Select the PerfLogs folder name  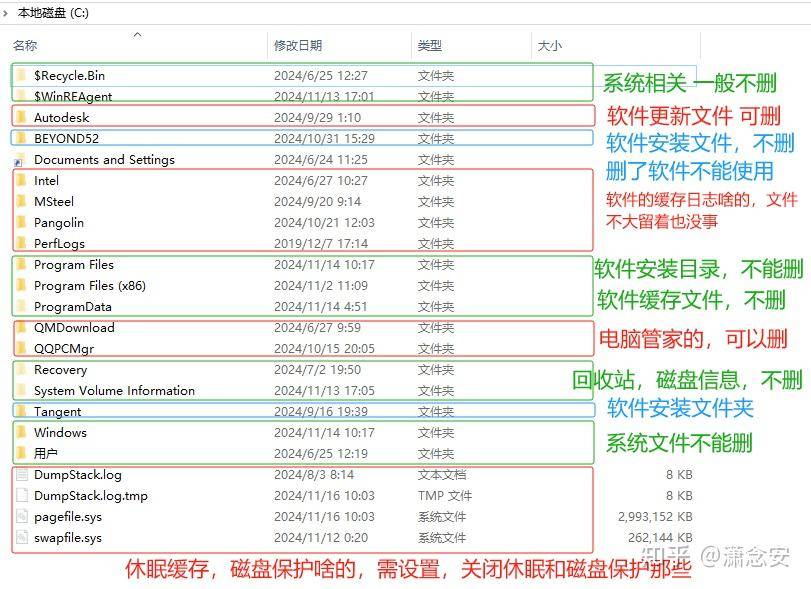pos(59,244)
